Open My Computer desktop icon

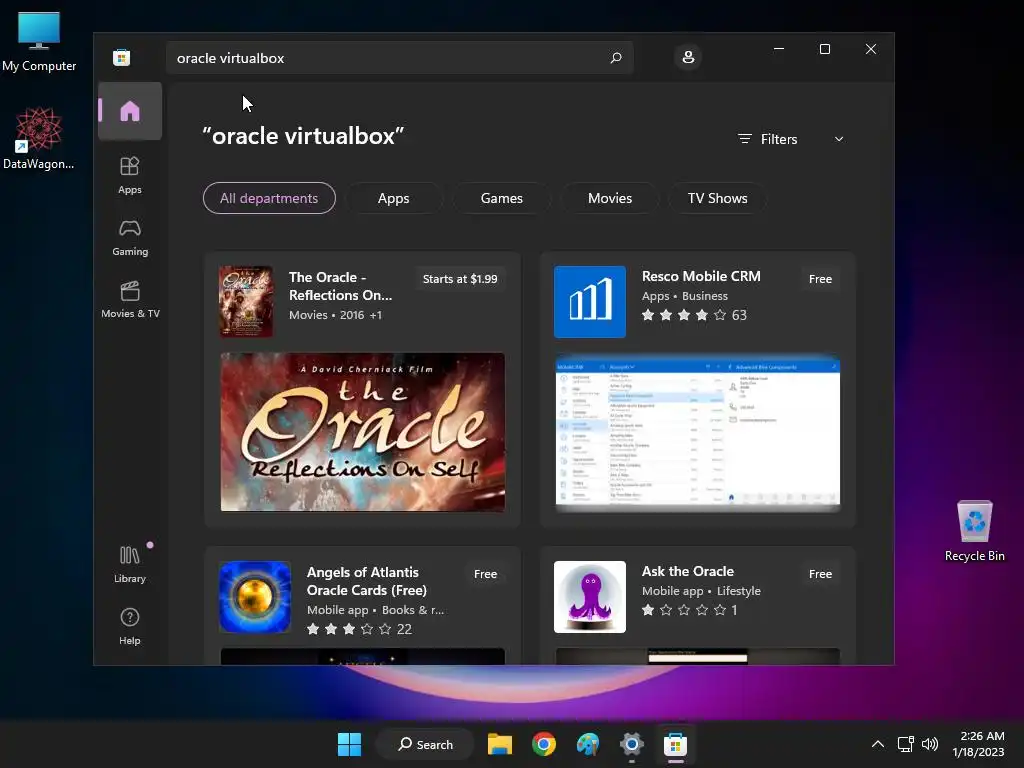click(x=39, y=41)
